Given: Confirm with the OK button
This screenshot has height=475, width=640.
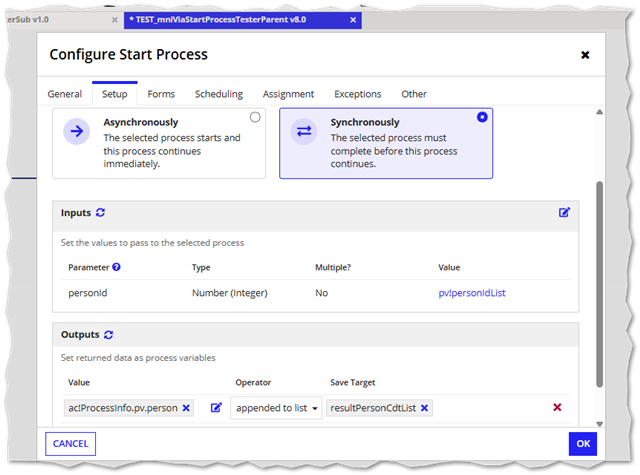Looking at the screenshot, I should point(582,444).
